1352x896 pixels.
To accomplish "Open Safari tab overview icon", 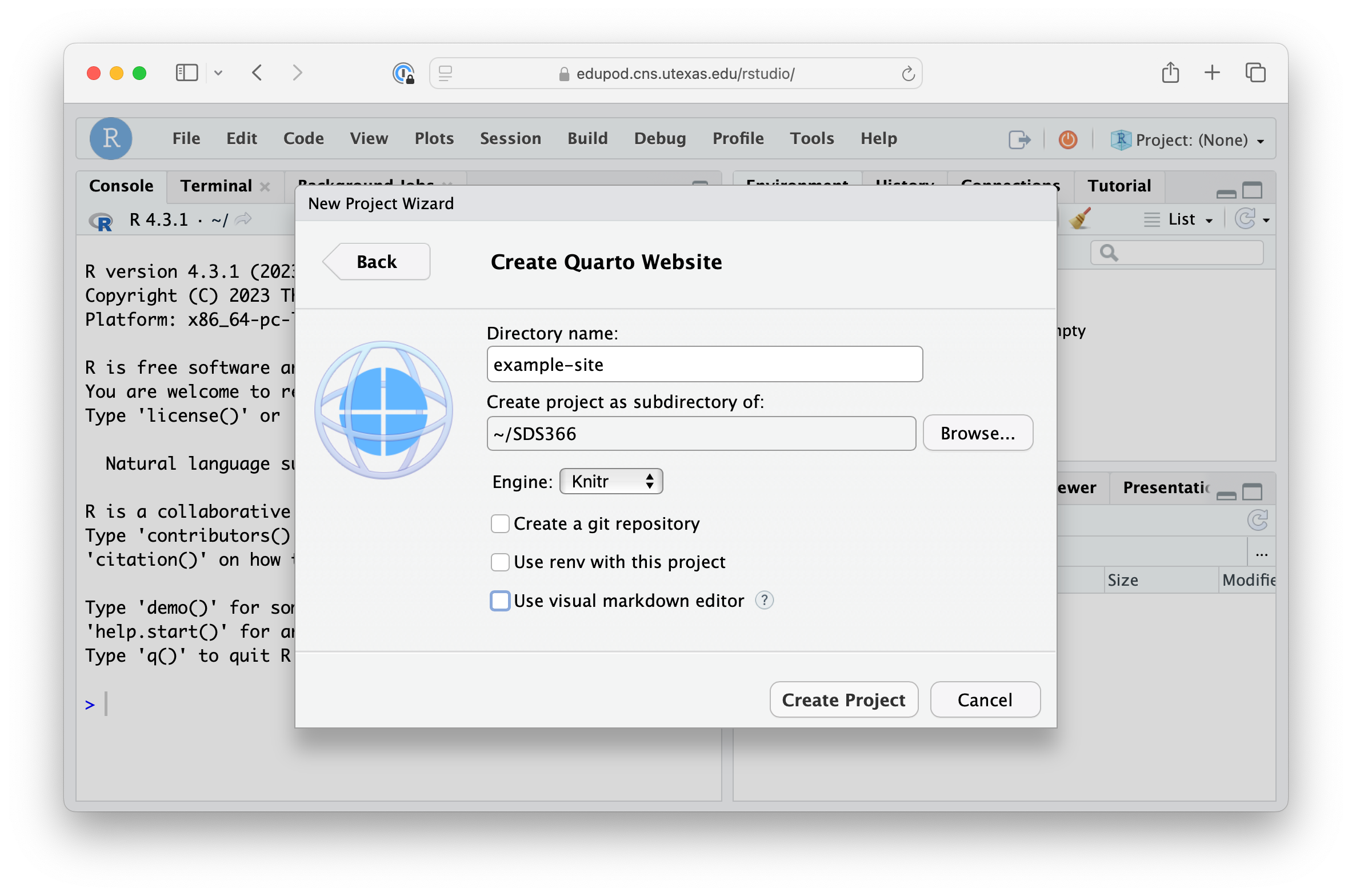I will coord(1255,73).
